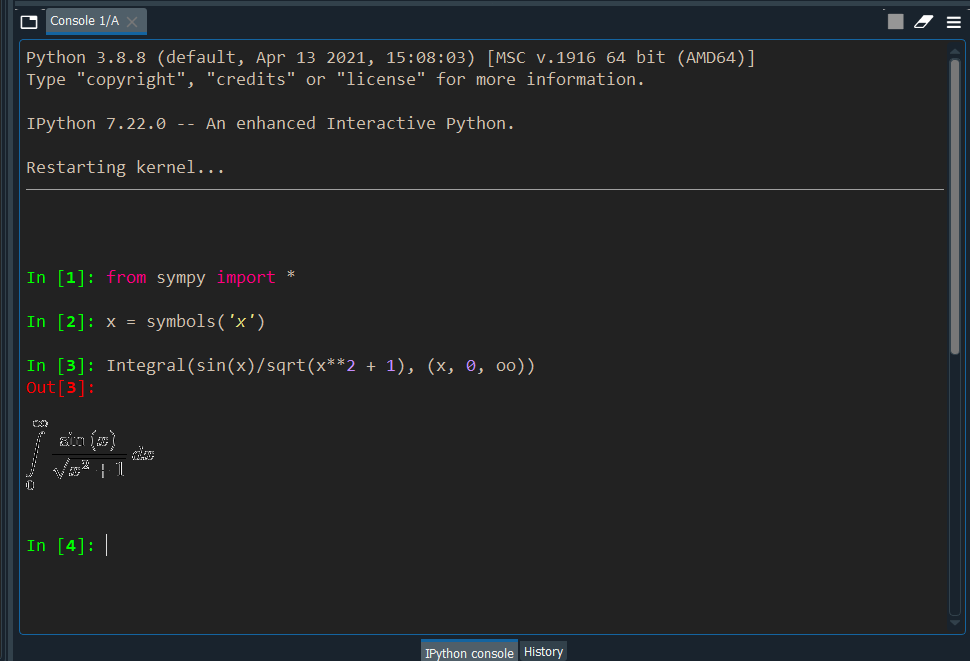Image resolution: width=970 pixels, height=661 pixels.
Task: Click the Out[3] label
Action: click(x=59, y=387)
